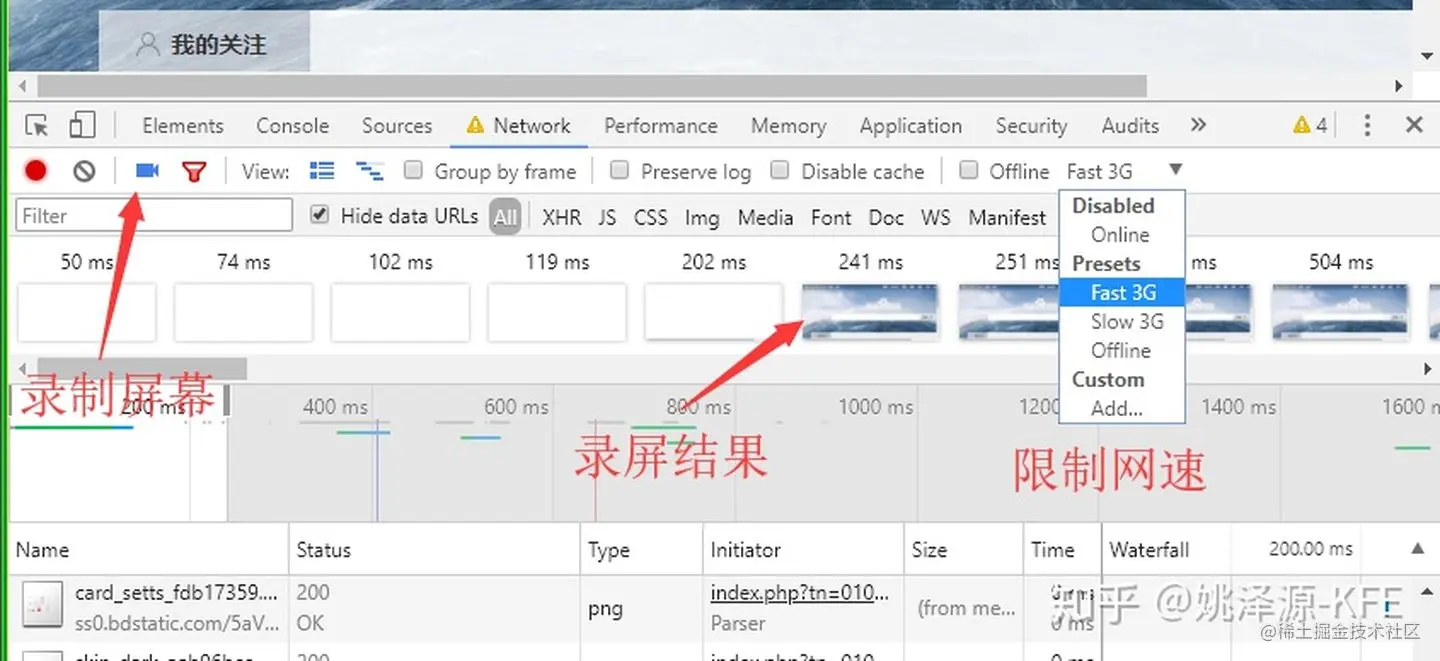This screenshot has width=1440, height=661.
Task: Filter requests by XHR
Action: 561,217
